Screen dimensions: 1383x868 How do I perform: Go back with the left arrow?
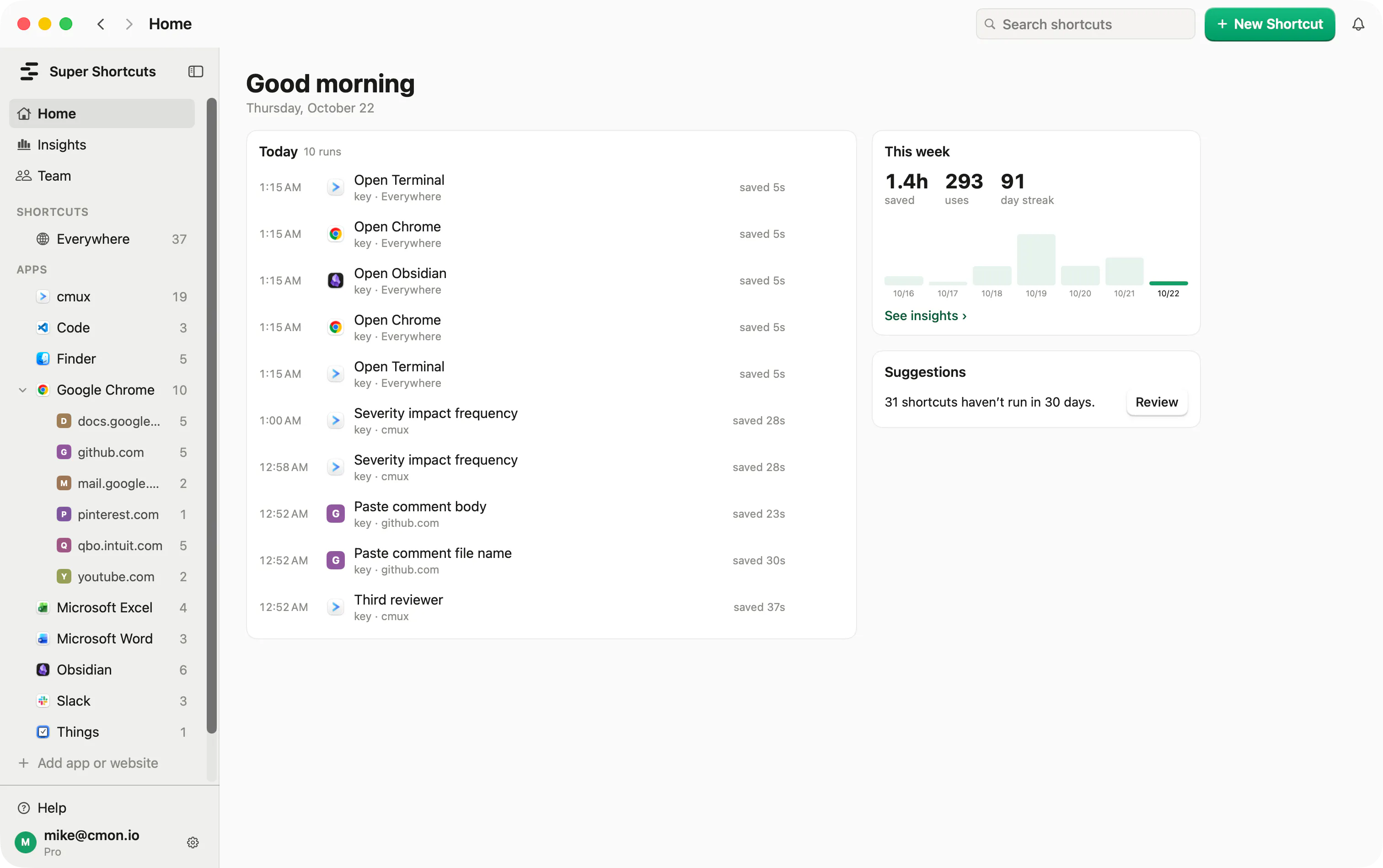click(x=101, y=24)
